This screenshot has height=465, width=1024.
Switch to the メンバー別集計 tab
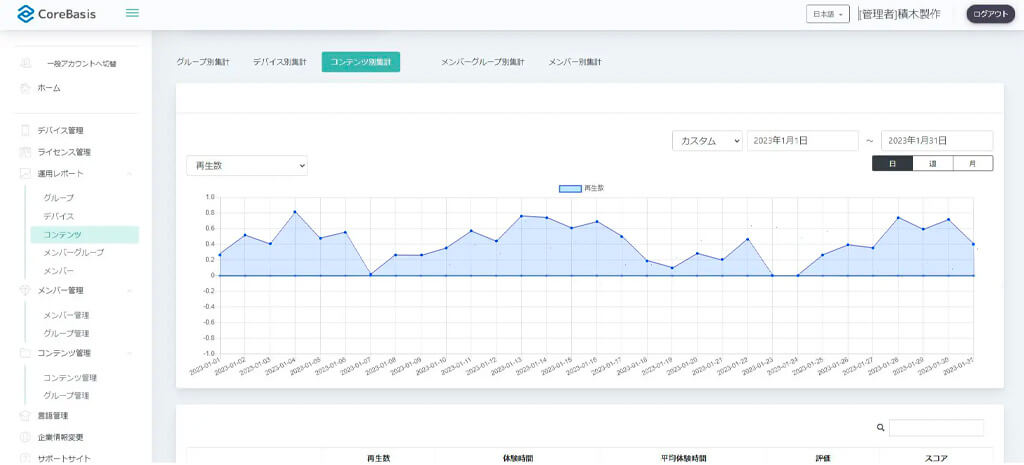point(575,62)
